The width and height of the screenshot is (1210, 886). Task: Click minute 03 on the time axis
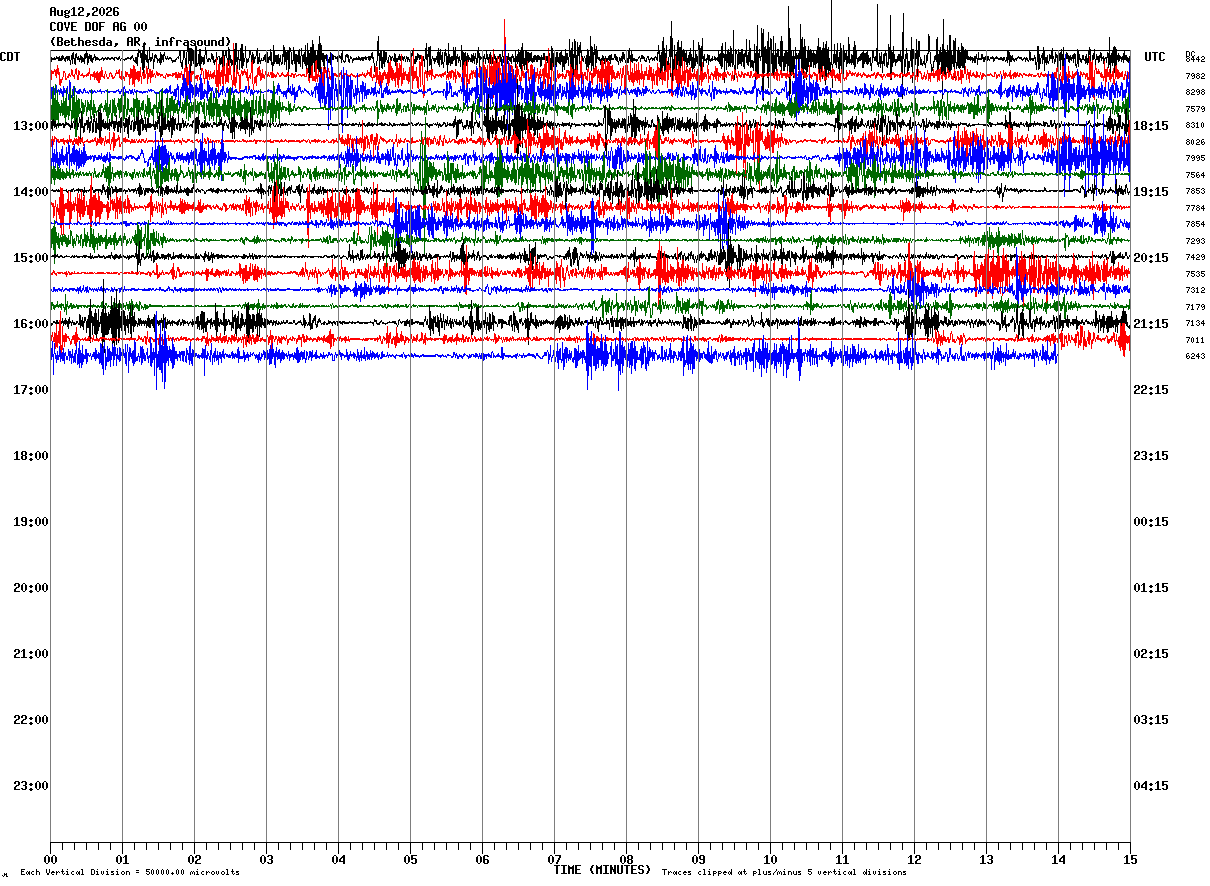pos(266,860)
